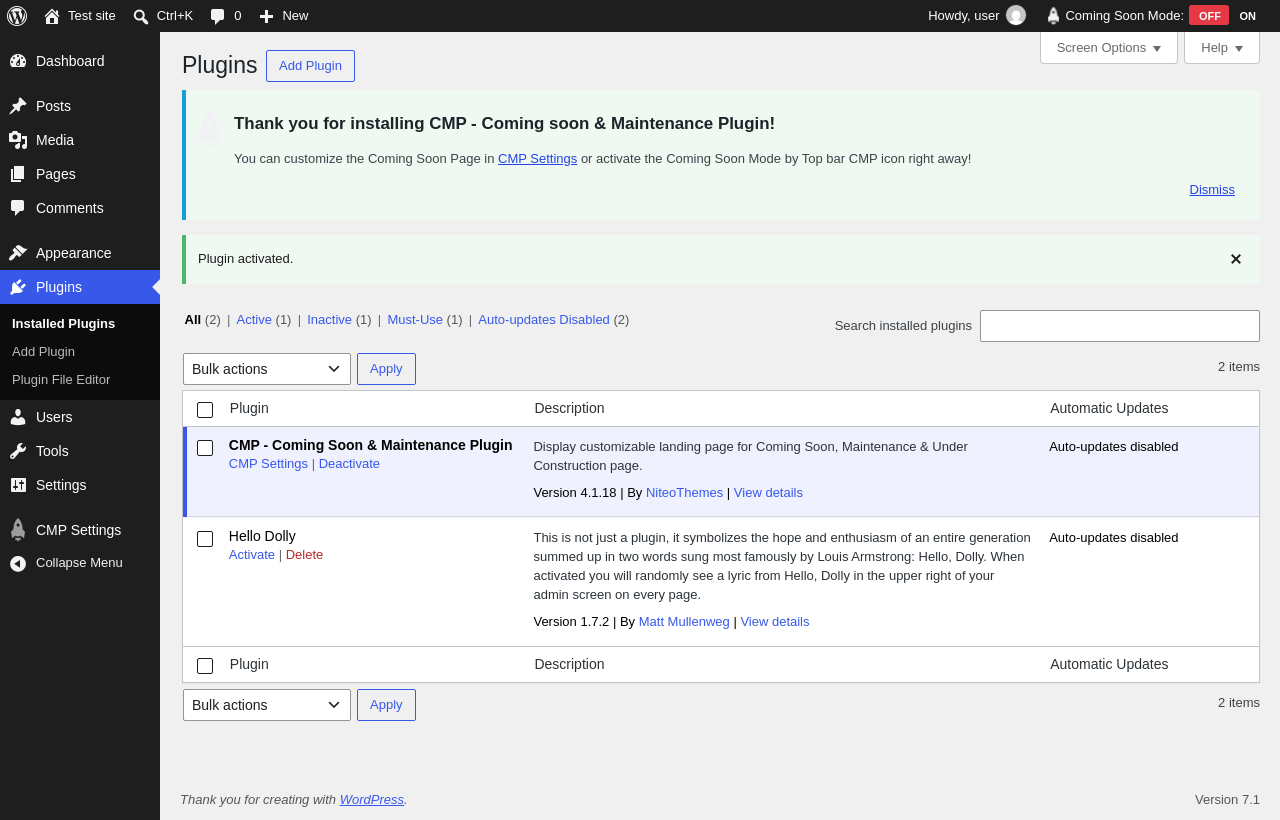Dismiss the CMP thank you notice
This screenshot has height=820, width=1280.
click(x=1212, y=190)
